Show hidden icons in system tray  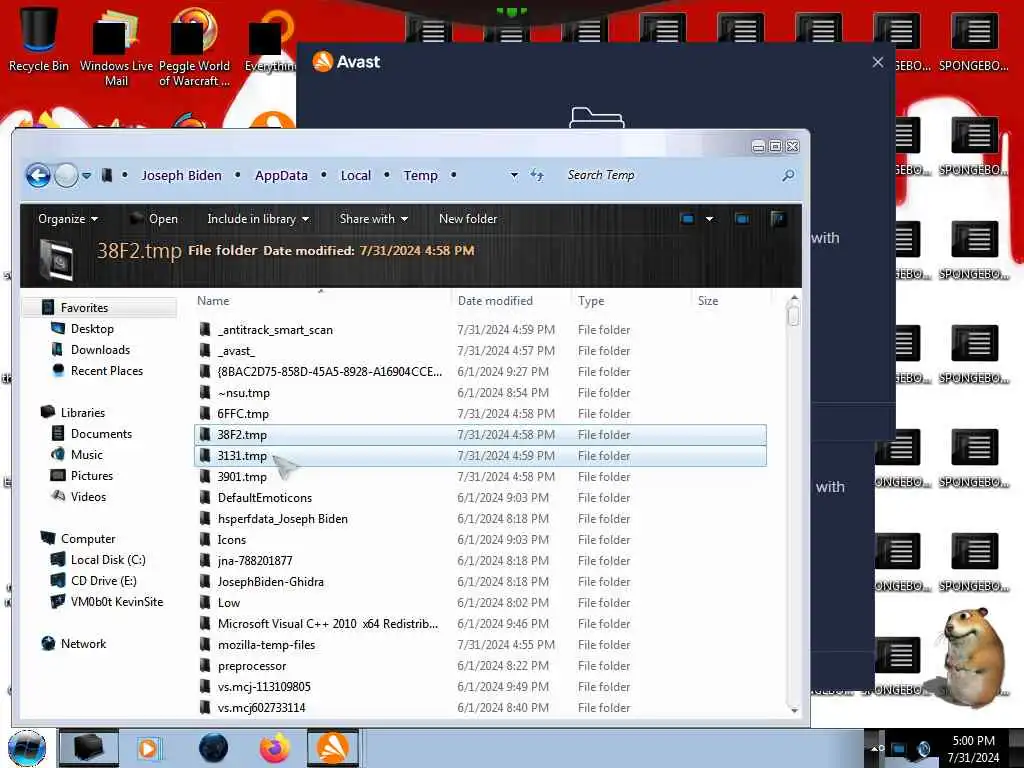[x=876, y=748]
